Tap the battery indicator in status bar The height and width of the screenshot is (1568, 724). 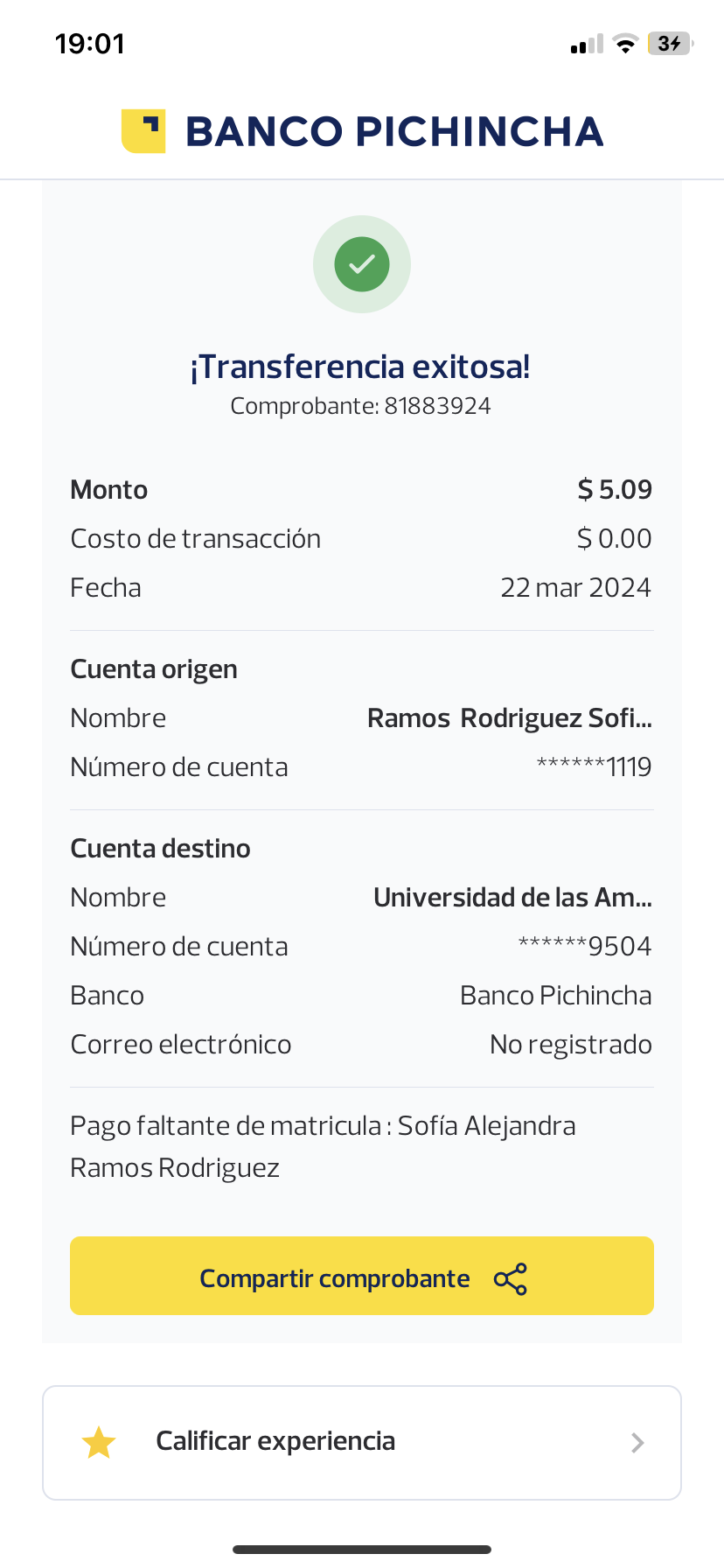[670, 44]
